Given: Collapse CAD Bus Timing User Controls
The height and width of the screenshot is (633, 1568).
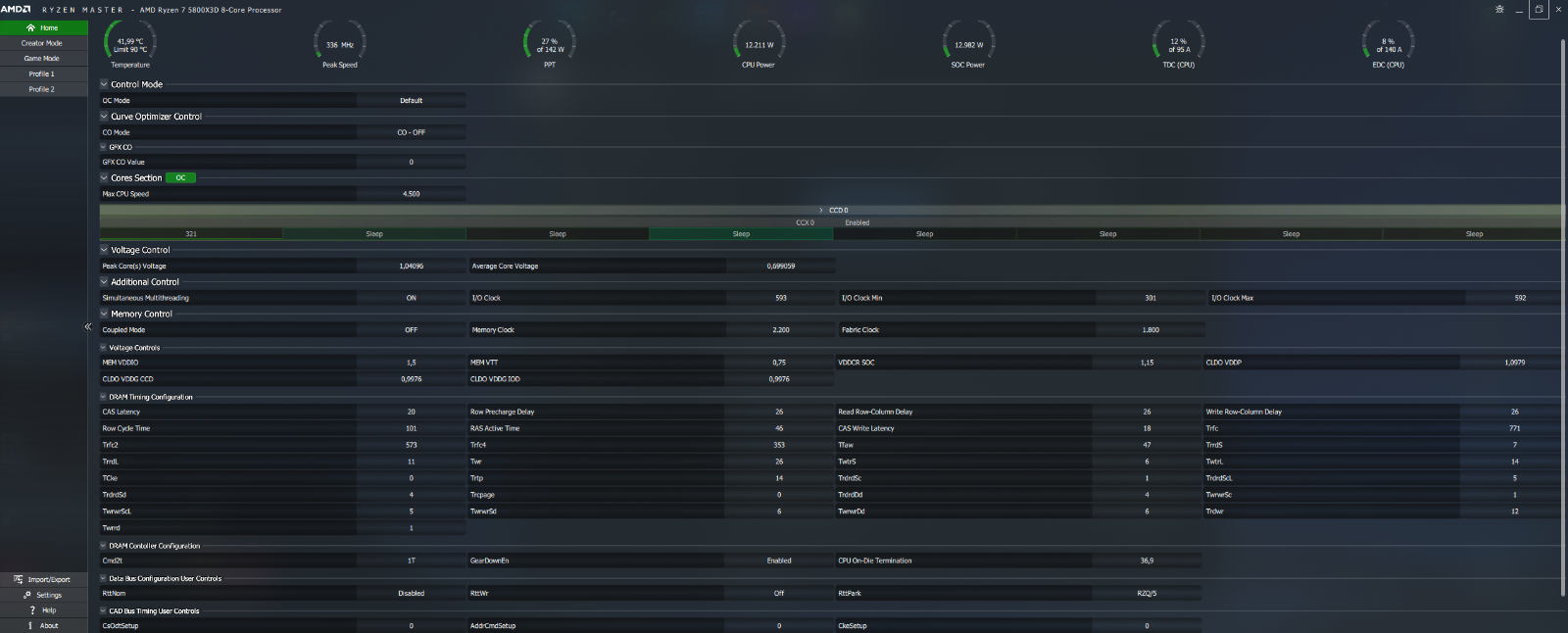Looking at the screenshot, I should [103, 610].
